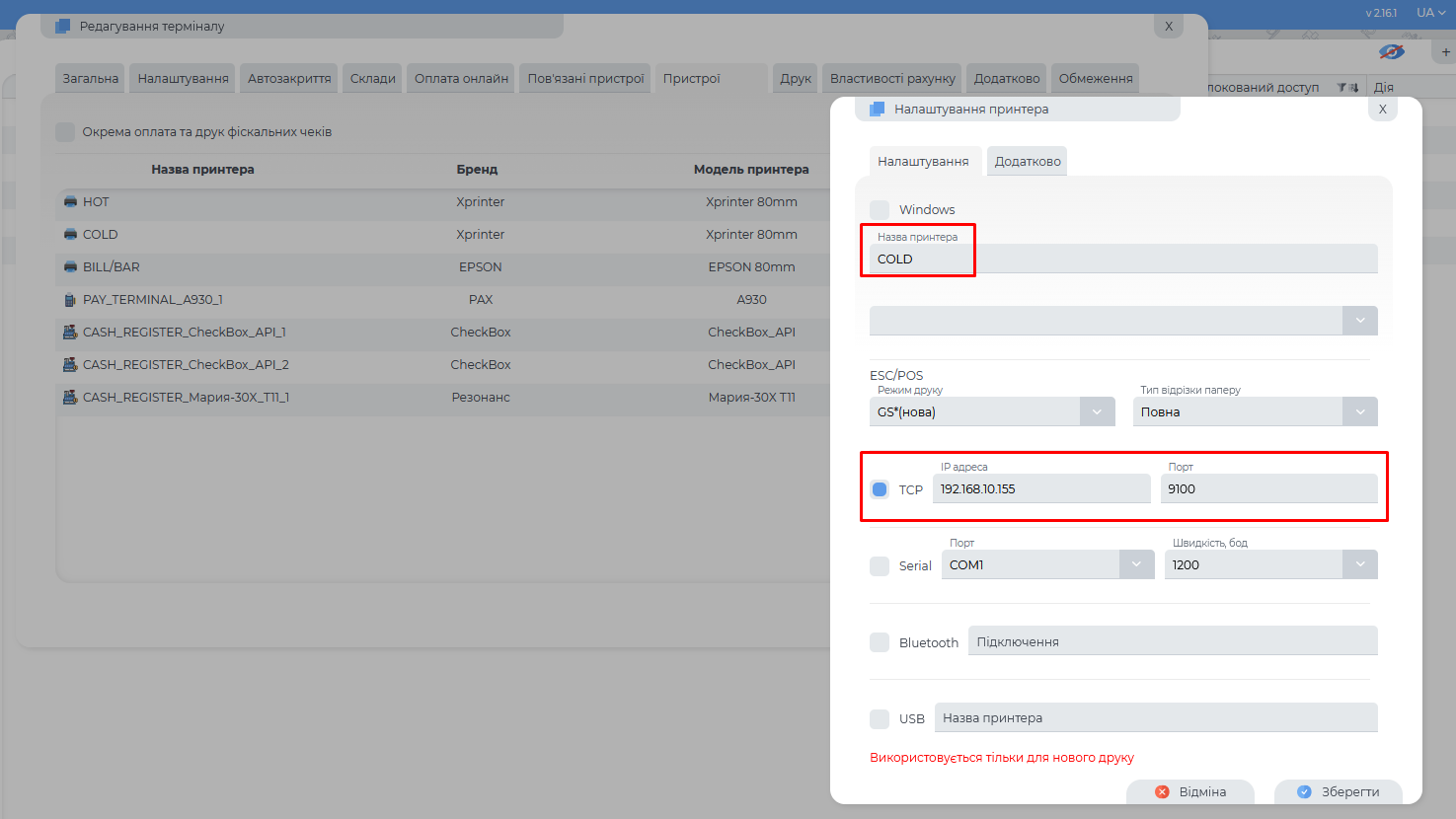Switch to the Додатково tab in printer settings
This screenshot has height=819, width=1456.
1027,162
